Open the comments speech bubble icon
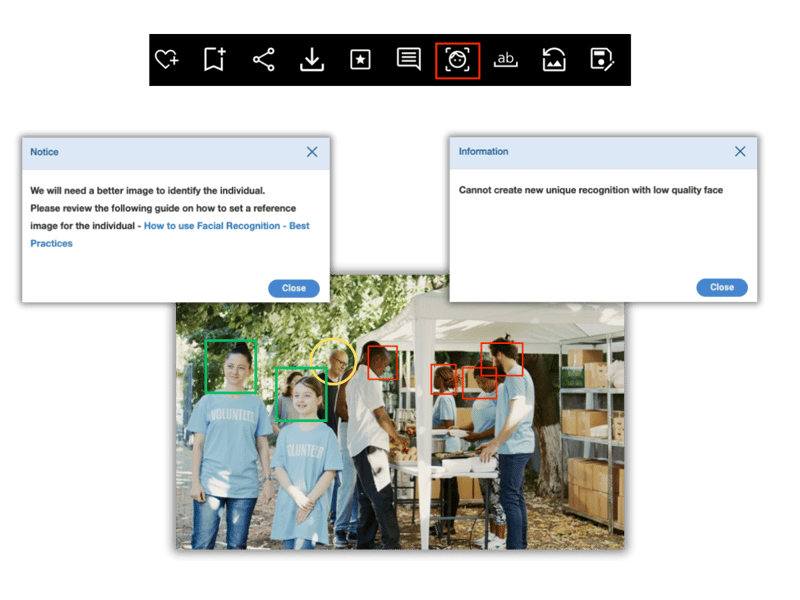The width and height of the screenshot is (800, 600). coord(408,60)
